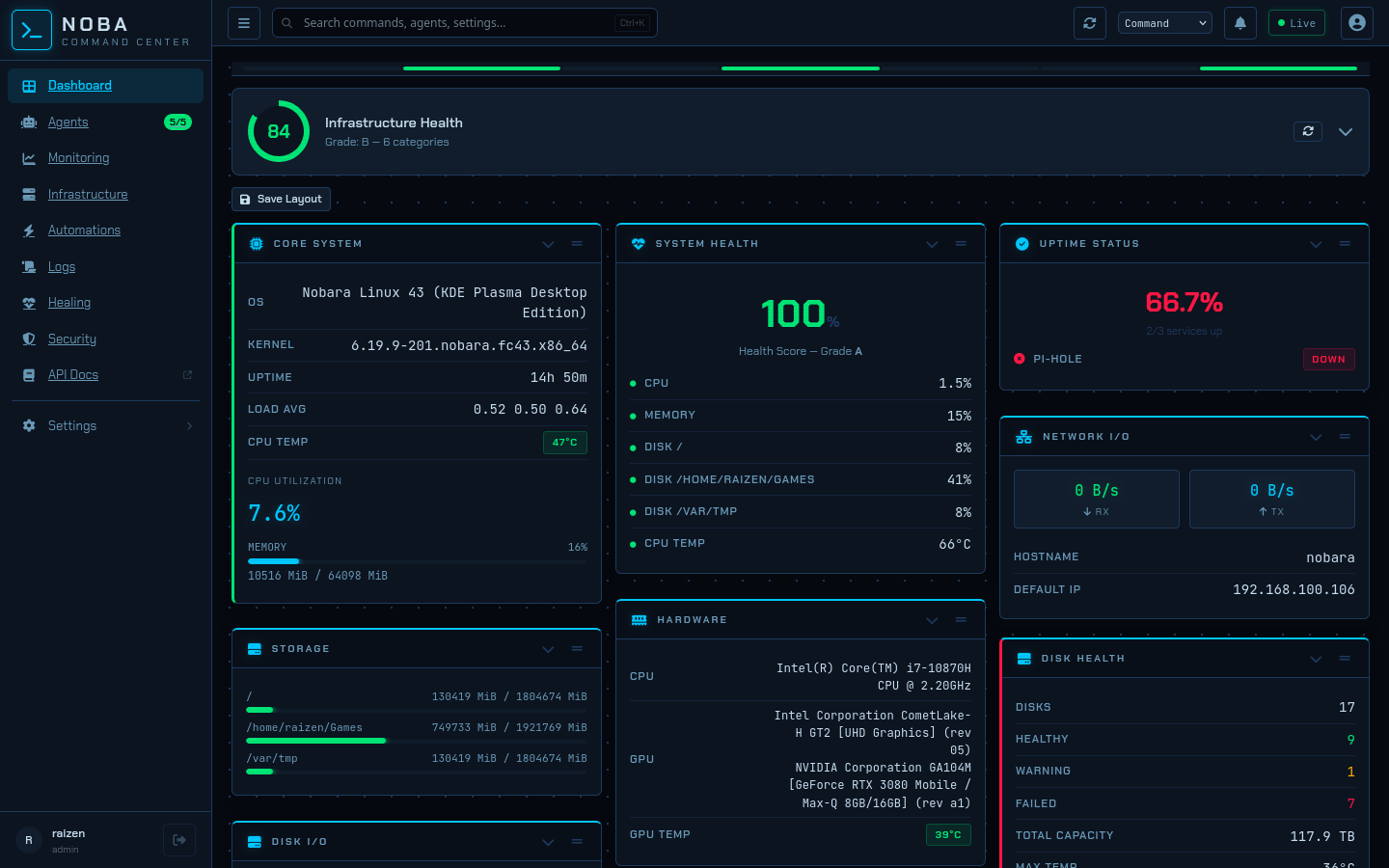This screenshot has height=868, width=1389.
Task: Navigate to the Healing section
Action: (x=69, y=302)
